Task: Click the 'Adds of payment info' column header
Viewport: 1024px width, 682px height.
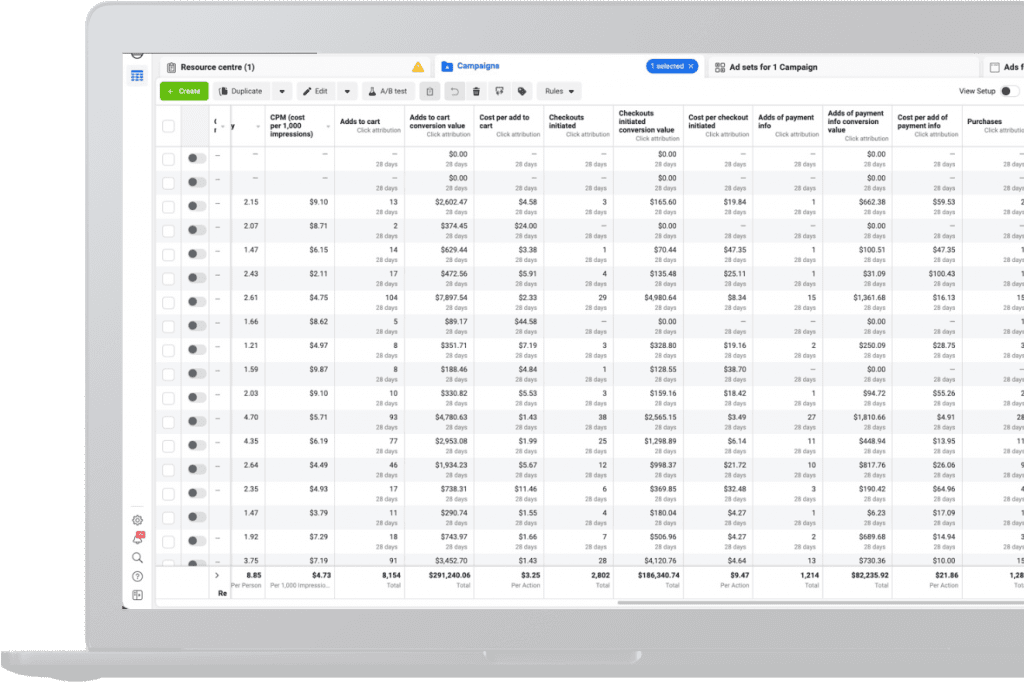Action: (788, 125)
